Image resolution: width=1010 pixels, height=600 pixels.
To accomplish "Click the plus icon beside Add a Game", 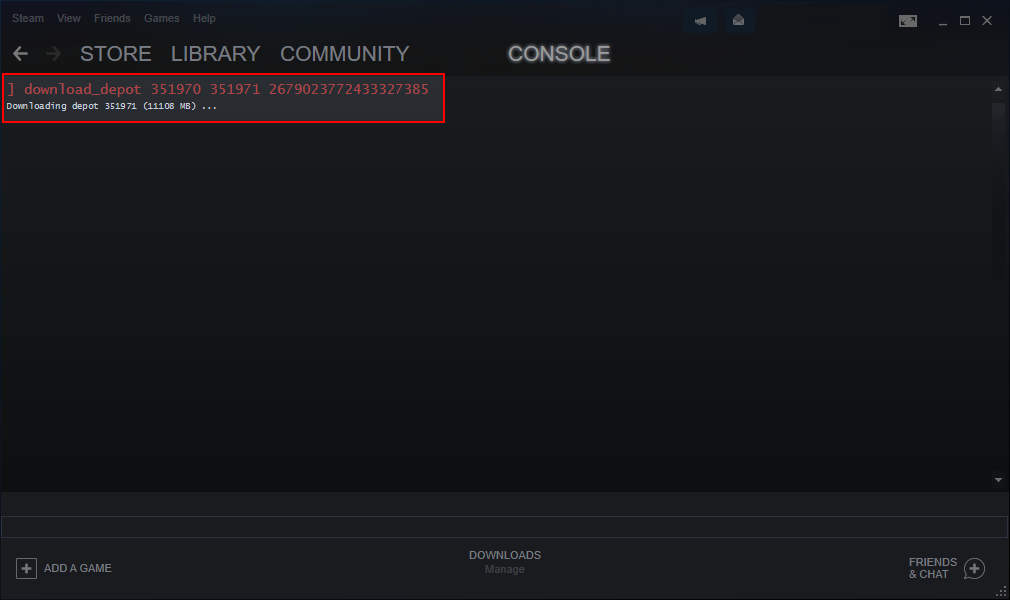I will pos(26,568).
